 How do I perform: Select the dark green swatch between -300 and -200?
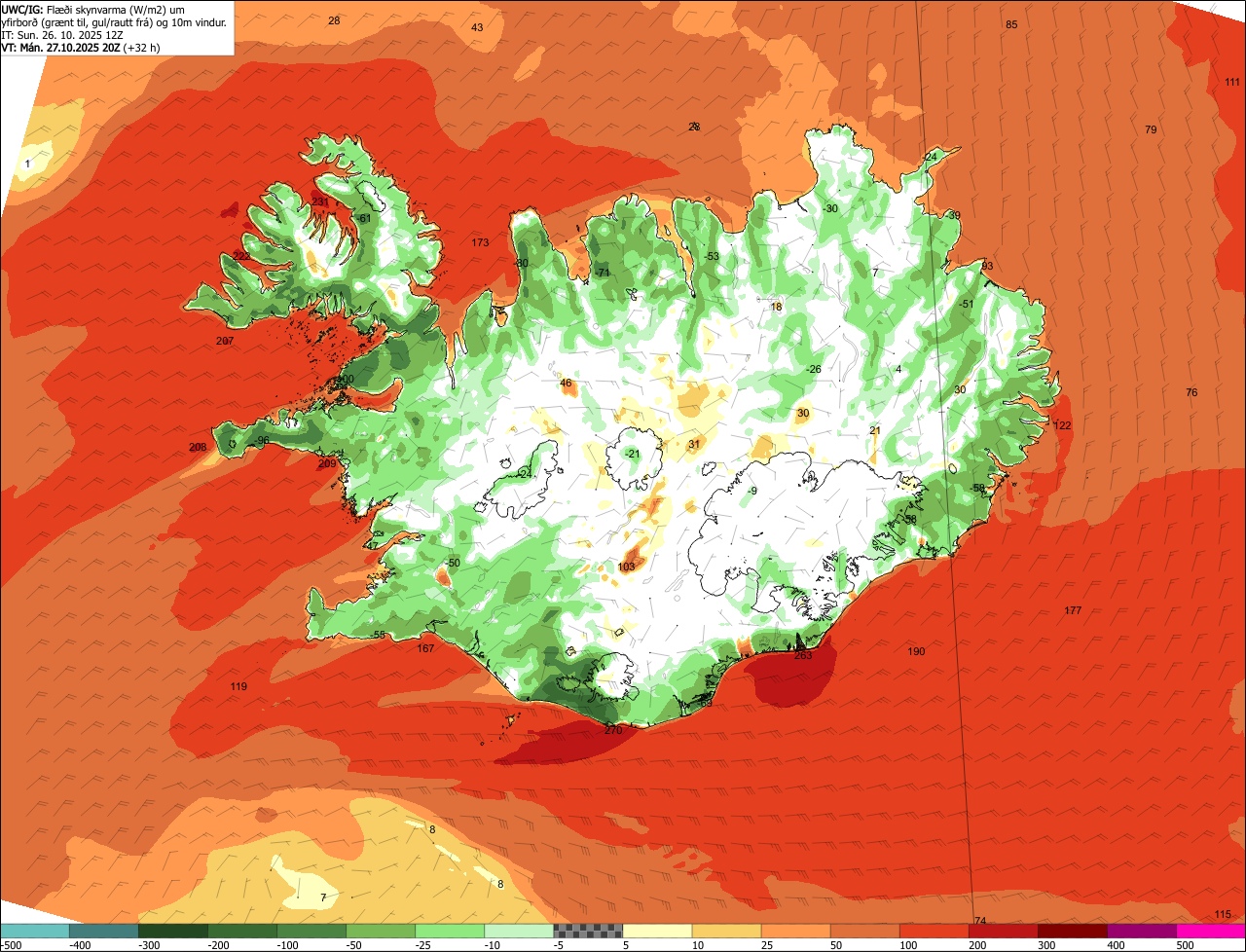click(x=172, y=931)
